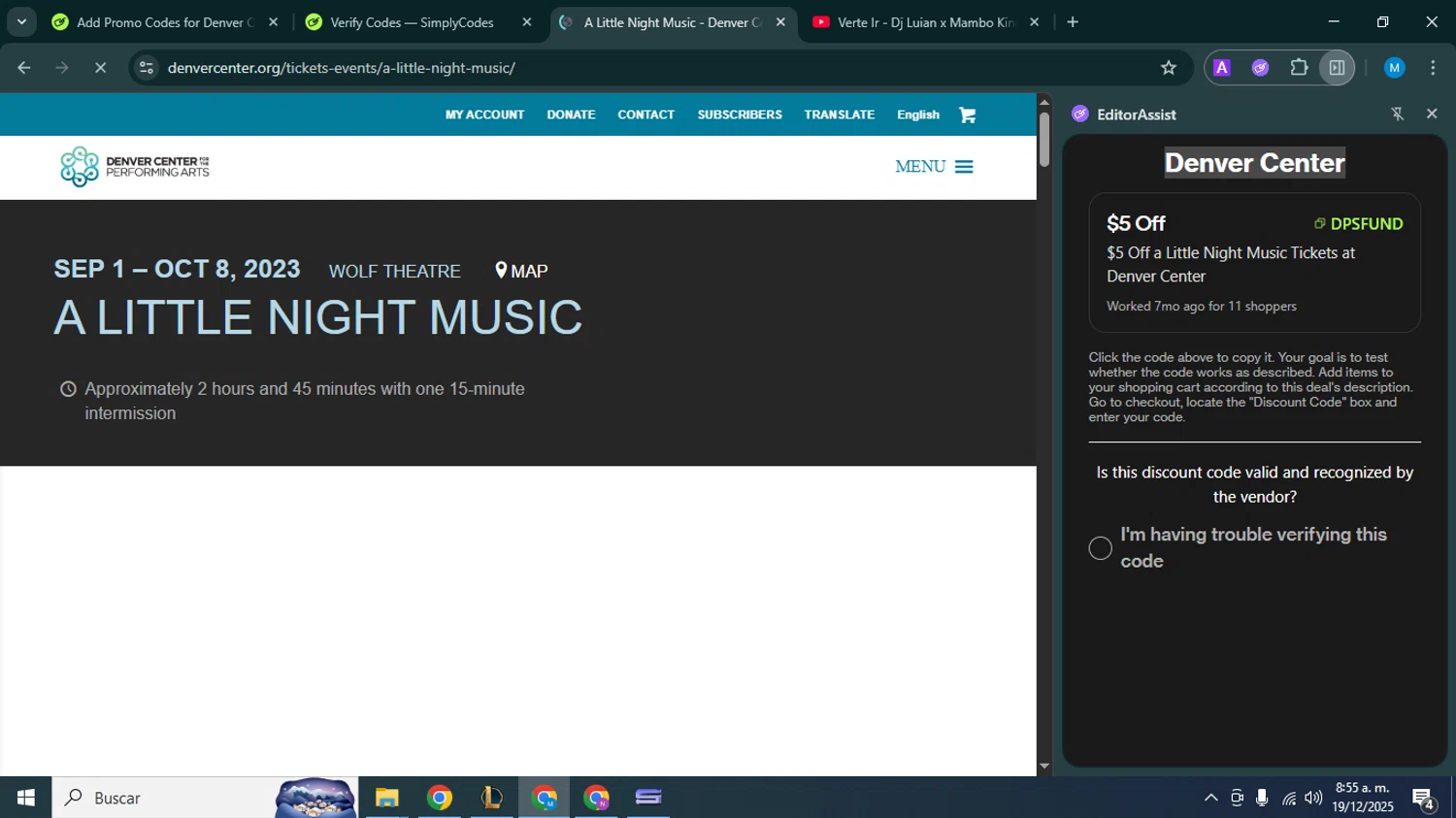Select "I'm having trouble verifying this code"
This screenshot has width=1456, height=818.
click(1100, 548)
